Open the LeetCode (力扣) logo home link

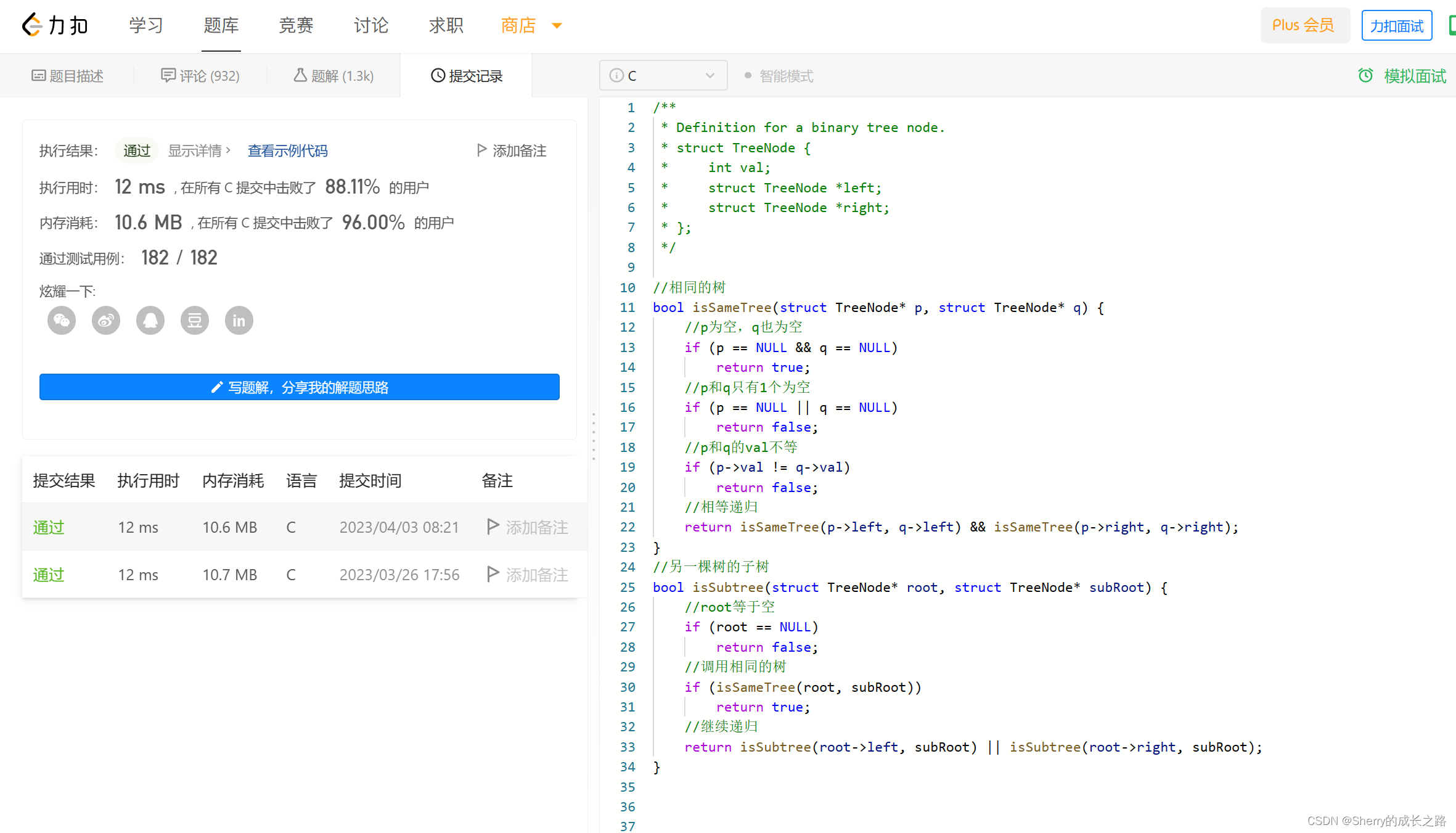[55, 25]
